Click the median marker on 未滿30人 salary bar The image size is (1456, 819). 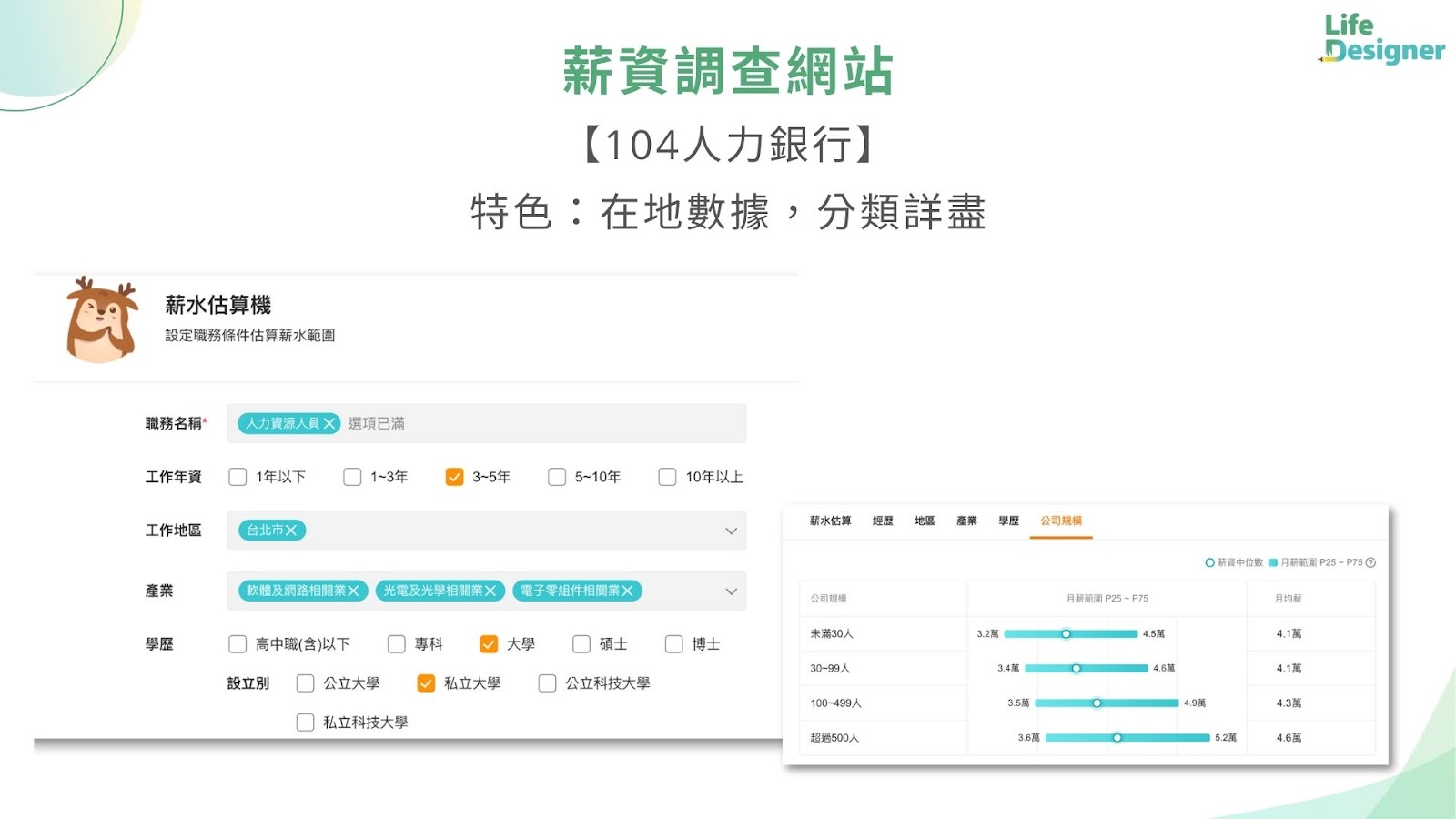(1067, 634)
